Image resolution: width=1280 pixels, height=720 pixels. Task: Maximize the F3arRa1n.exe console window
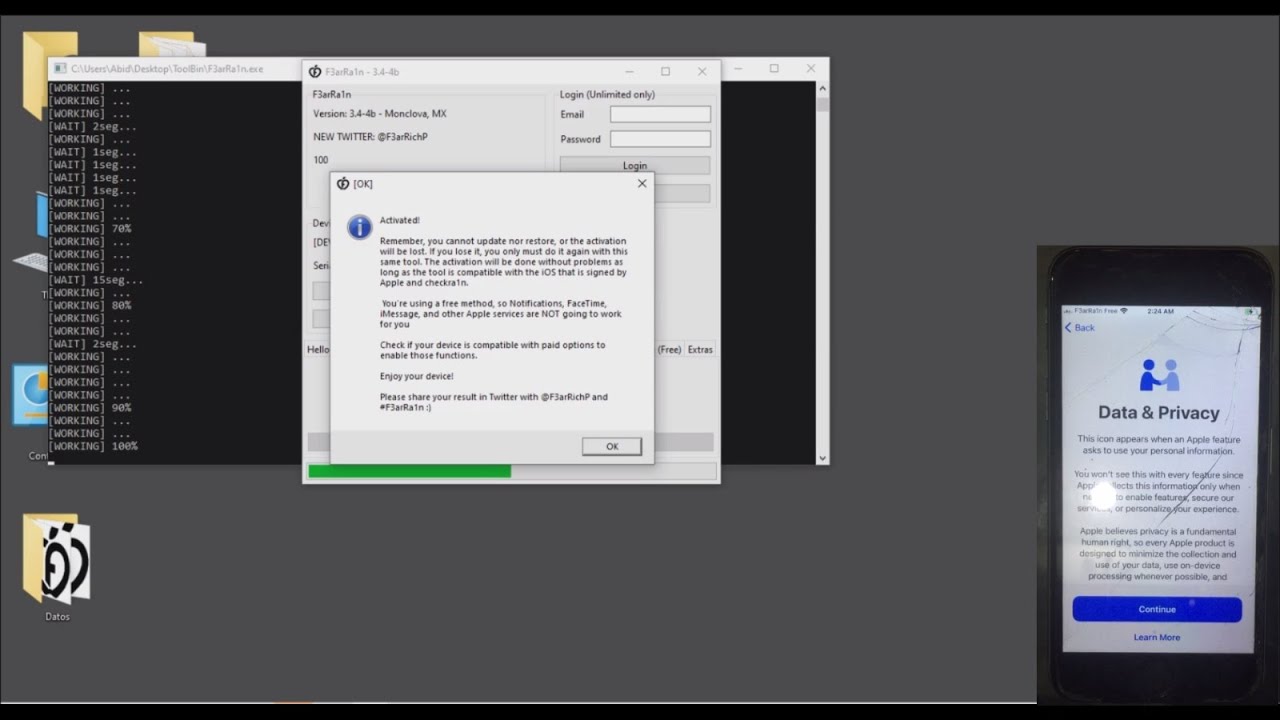(x=774, y=69)
